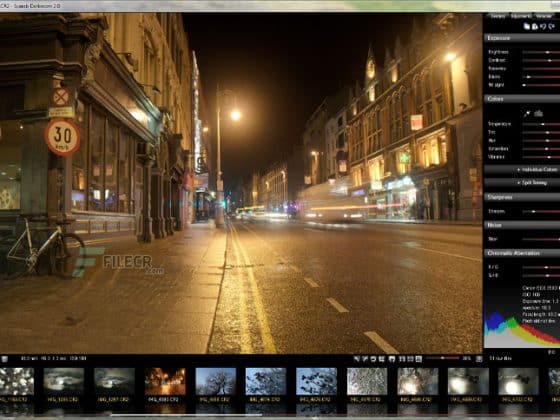
Task: Click the Colors section header
Action: pyautogui.click(x=522, y=99)
